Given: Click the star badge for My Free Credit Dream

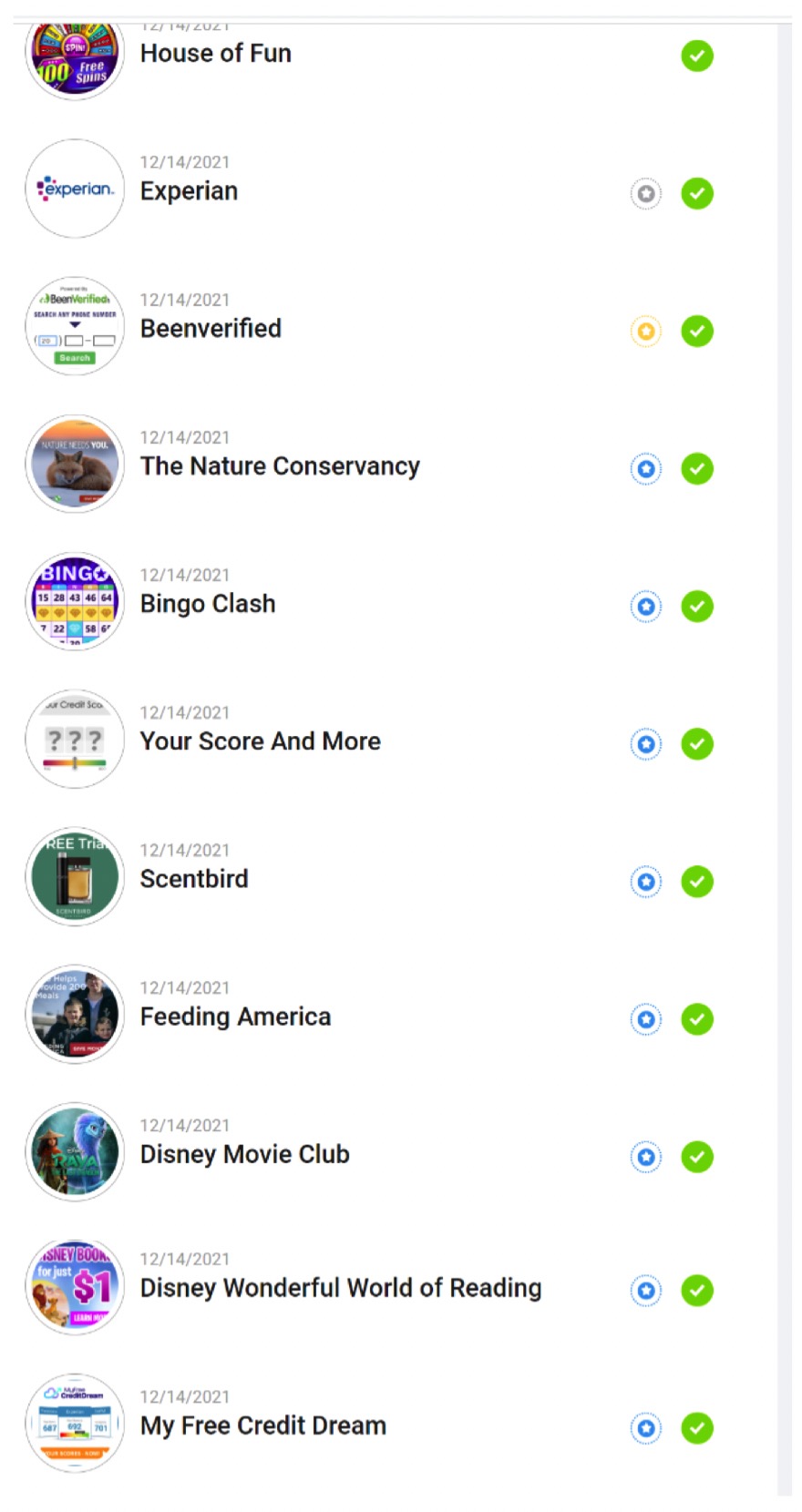Looking at the screenshot, I should tap(646, 1428).
